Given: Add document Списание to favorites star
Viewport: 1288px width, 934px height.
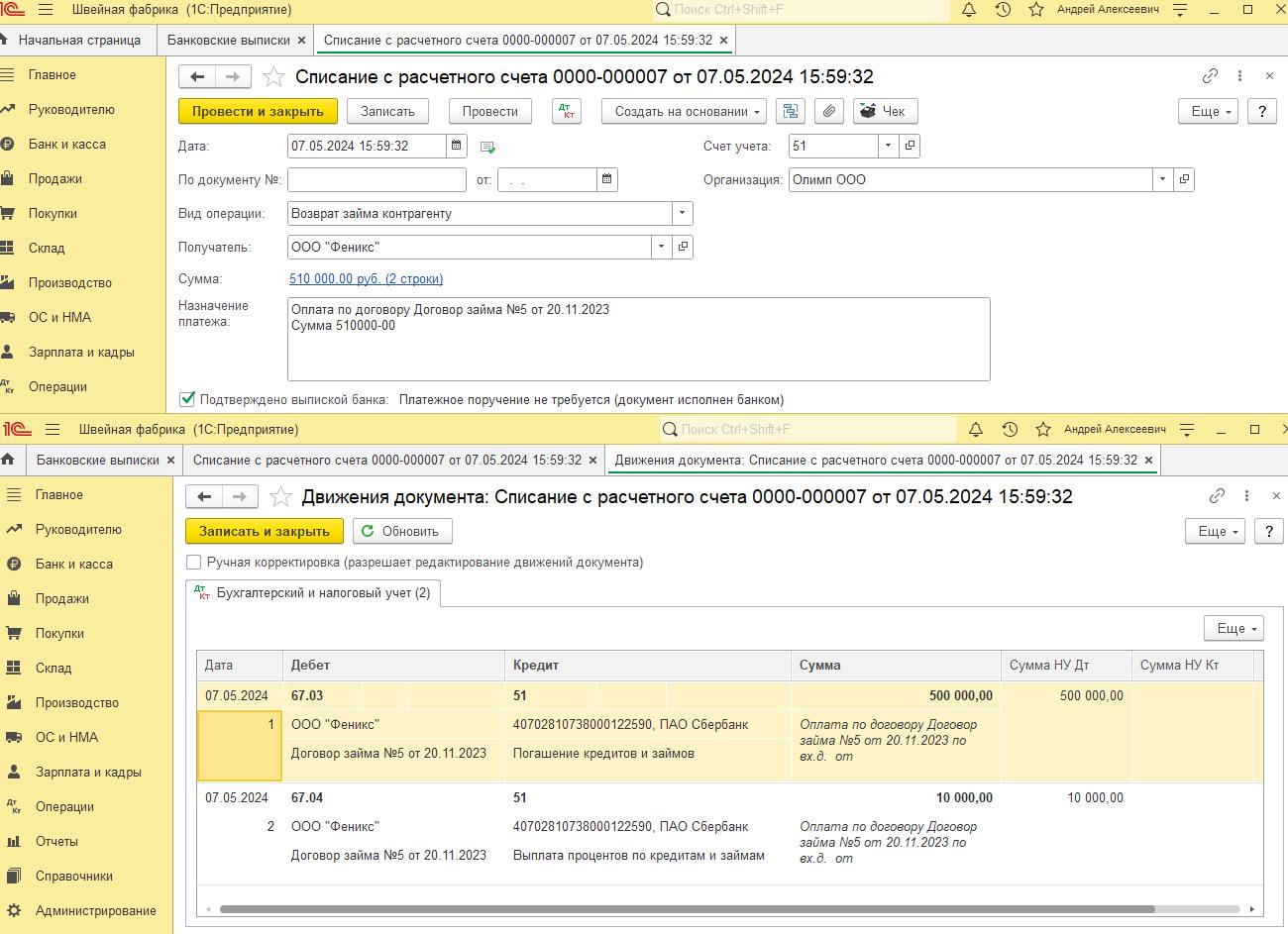Looking at the screenshot, I should click(274, 76).
